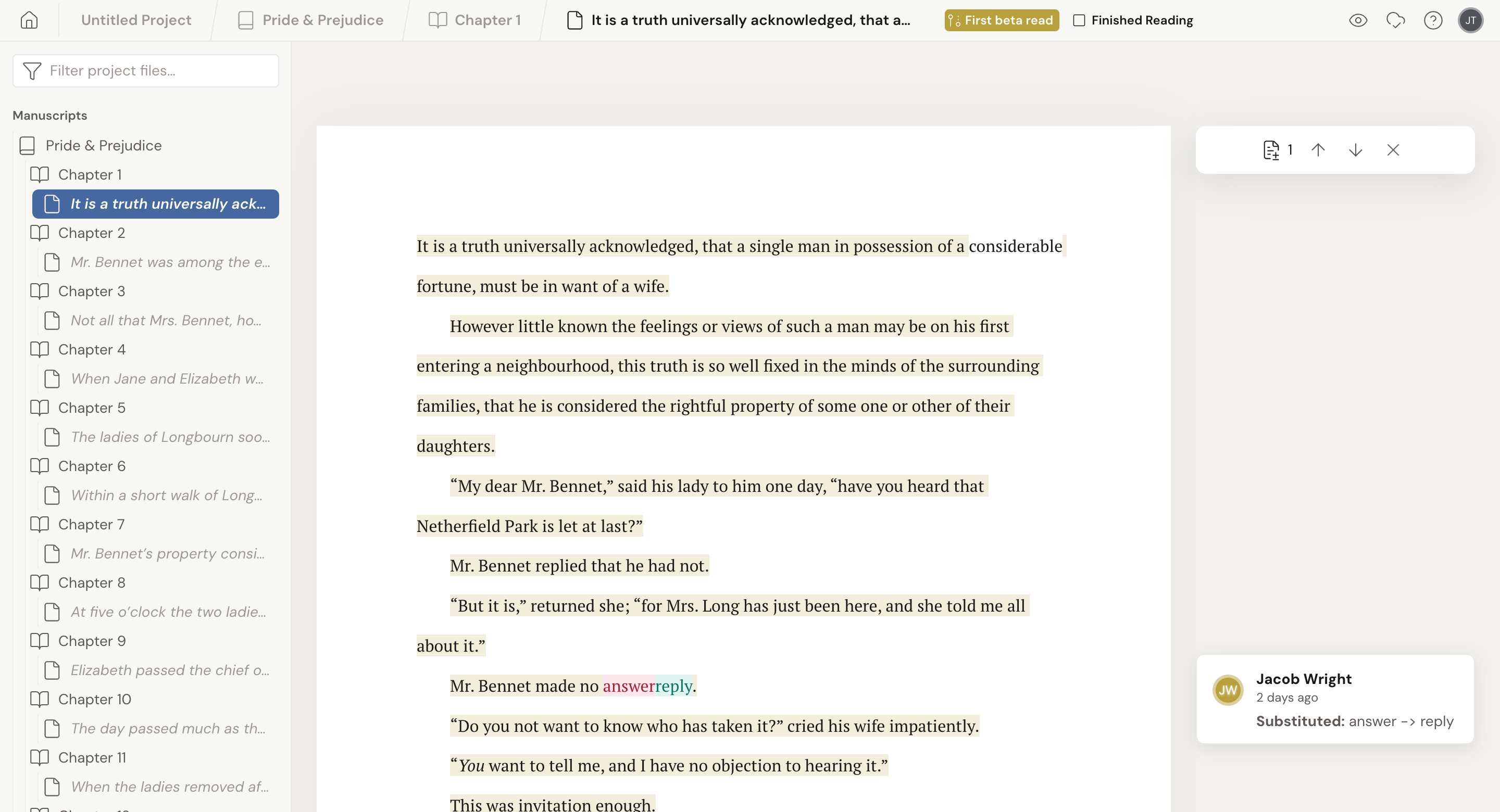
Task: Open 'Mr. Bennet was among the e...' file
Action: [x=170, y=262]
